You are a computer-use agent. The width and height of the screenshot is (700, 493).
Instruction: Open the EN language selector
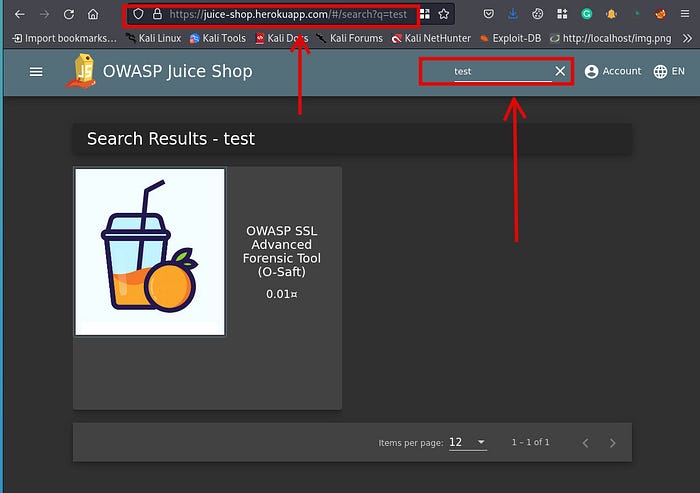coord(669,71)
